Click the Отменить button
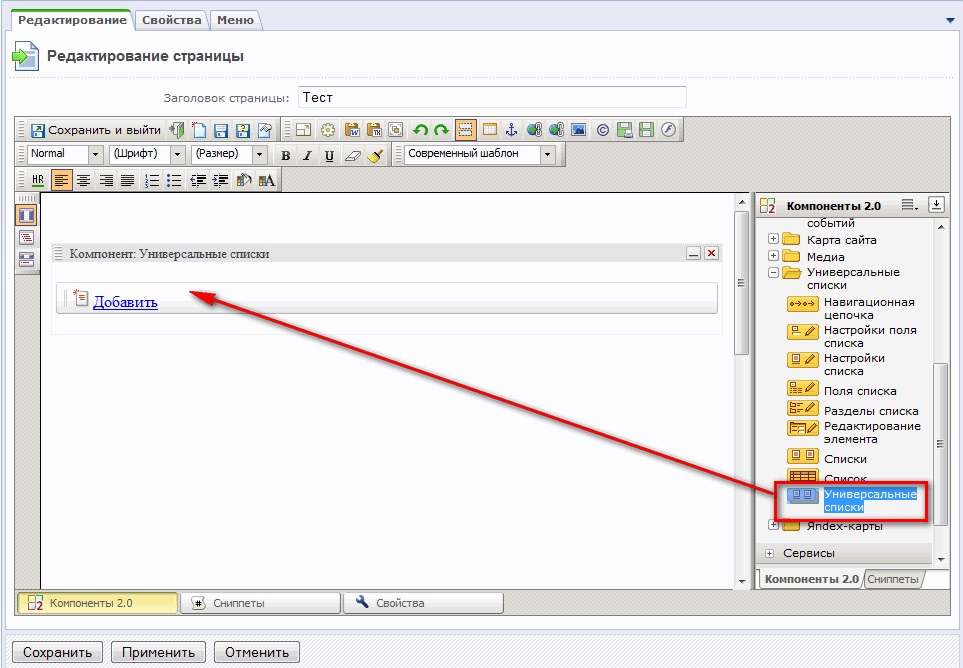 point(257,652)
